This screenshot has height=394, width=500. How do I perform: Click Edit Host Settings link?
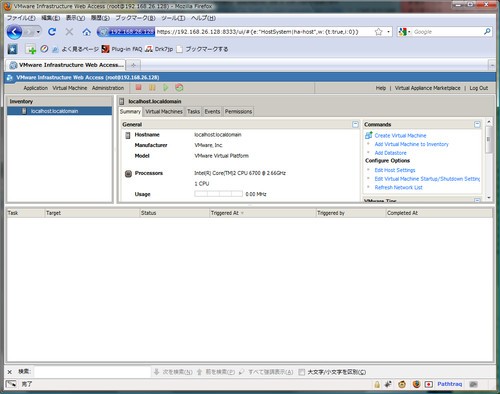point(395,170)
